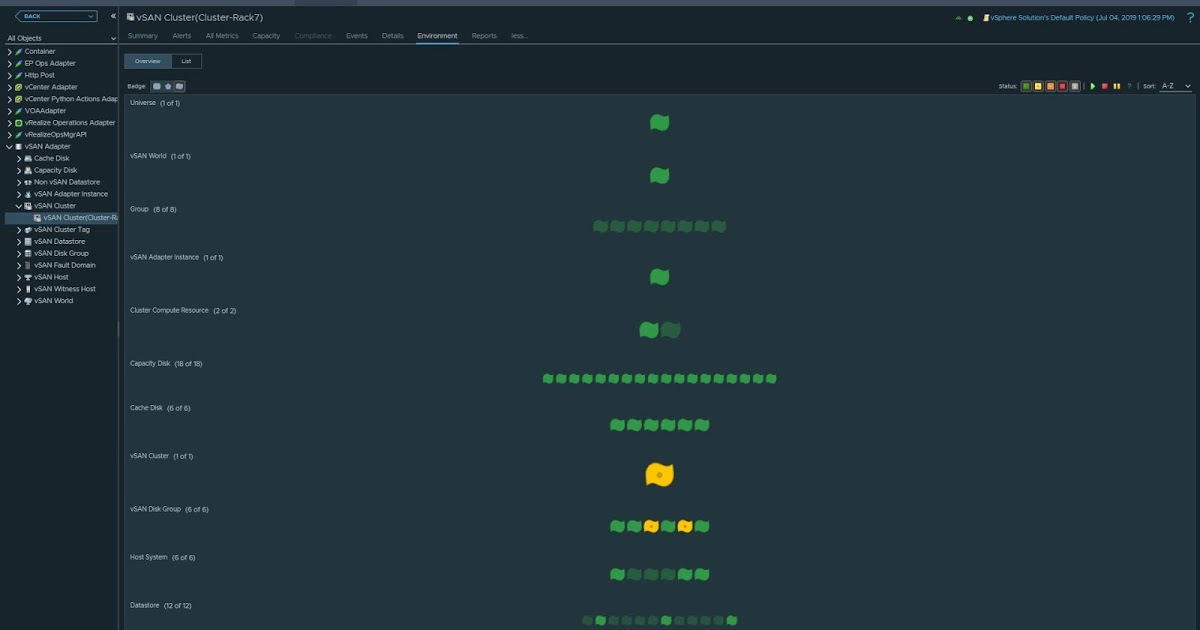
Task: Switch to List view
Action: [x=186, y=61]
